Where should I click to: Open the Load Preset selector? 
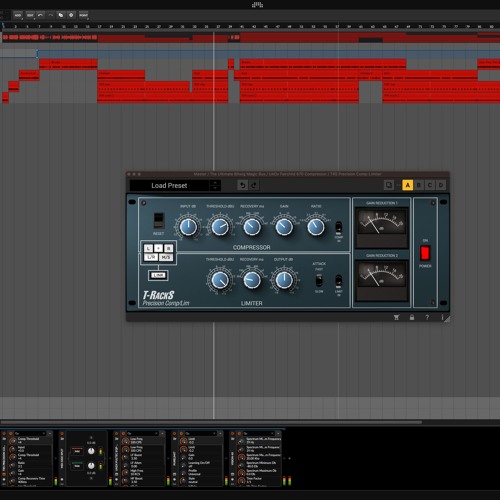[169, 185]
